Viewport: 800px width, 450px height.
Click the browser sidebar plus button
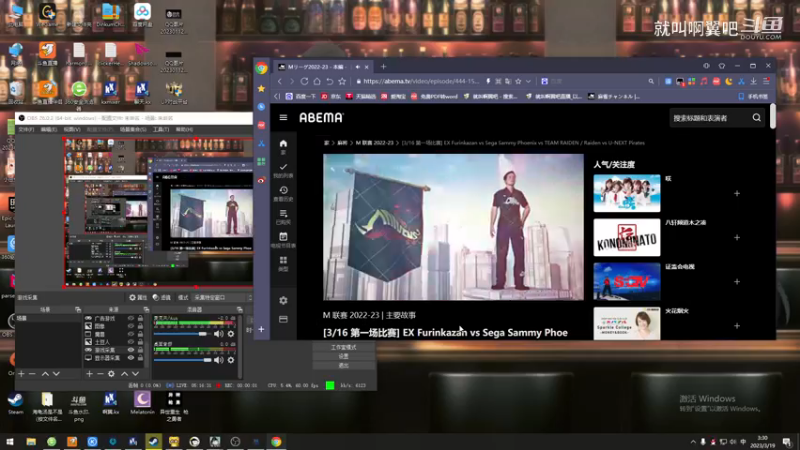tap(261, 329)
